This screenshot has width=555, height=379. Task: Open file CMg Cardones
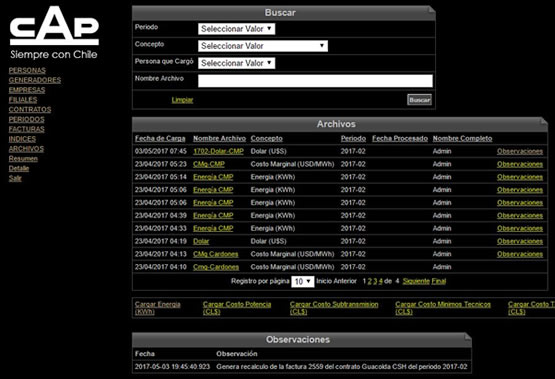pyautogui.click(x=216, y=254)
